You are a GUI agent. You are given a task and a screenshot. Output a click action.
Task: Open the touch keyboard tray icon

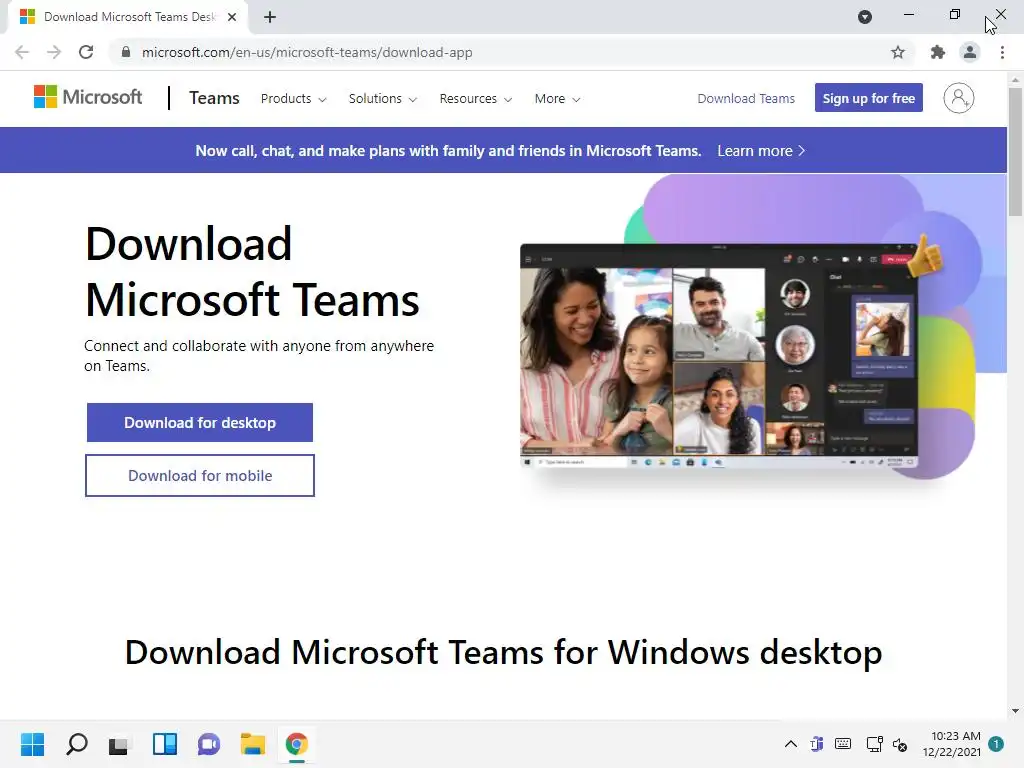(843, 744)
